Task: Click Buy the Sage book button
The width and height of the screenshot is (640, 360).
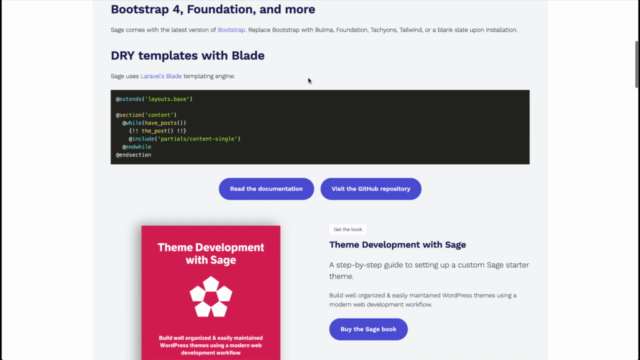Action: (x=368, y=329)
